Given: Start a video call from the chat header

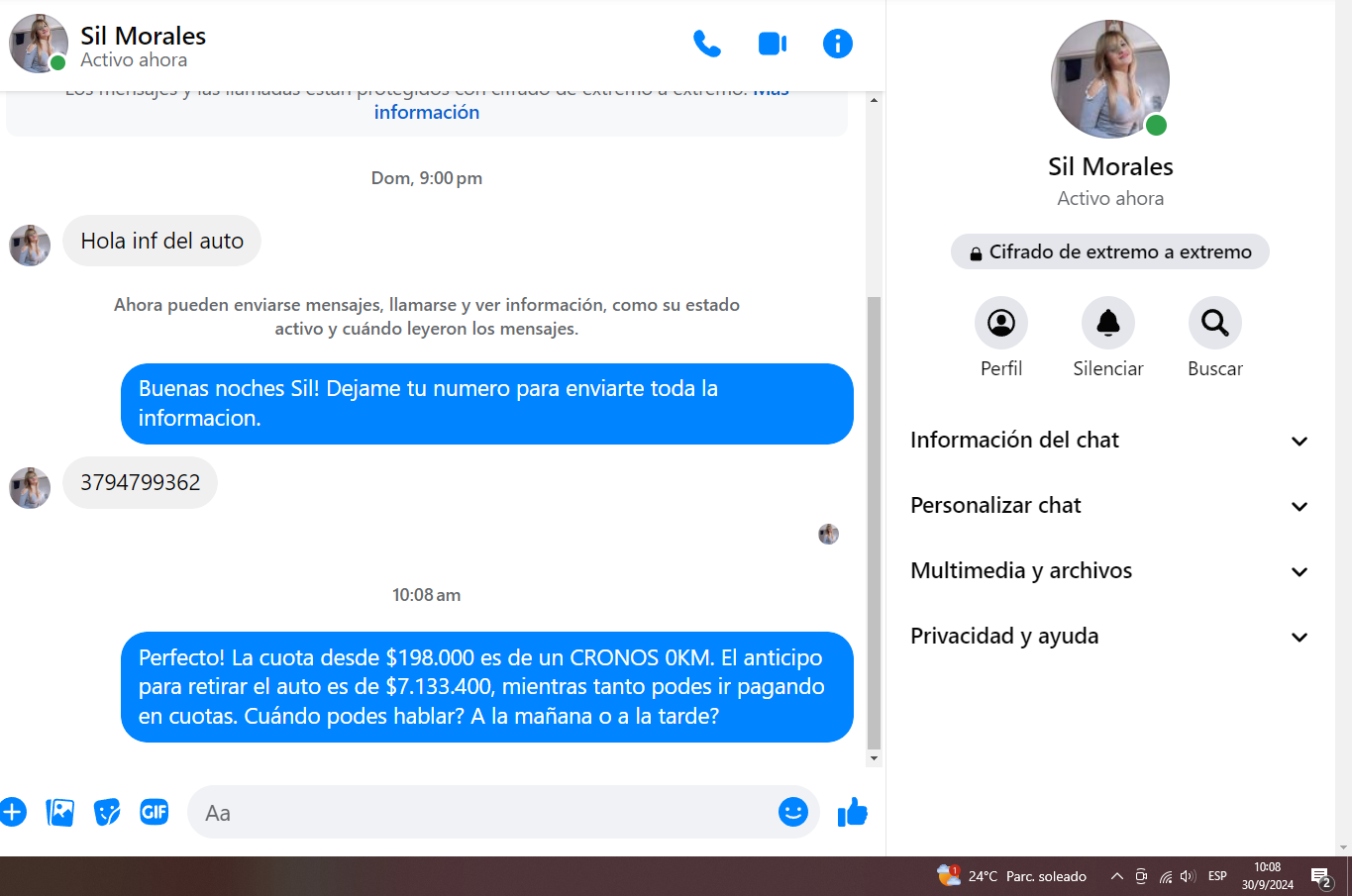Looking at the screenshot, I should (772, 44).
